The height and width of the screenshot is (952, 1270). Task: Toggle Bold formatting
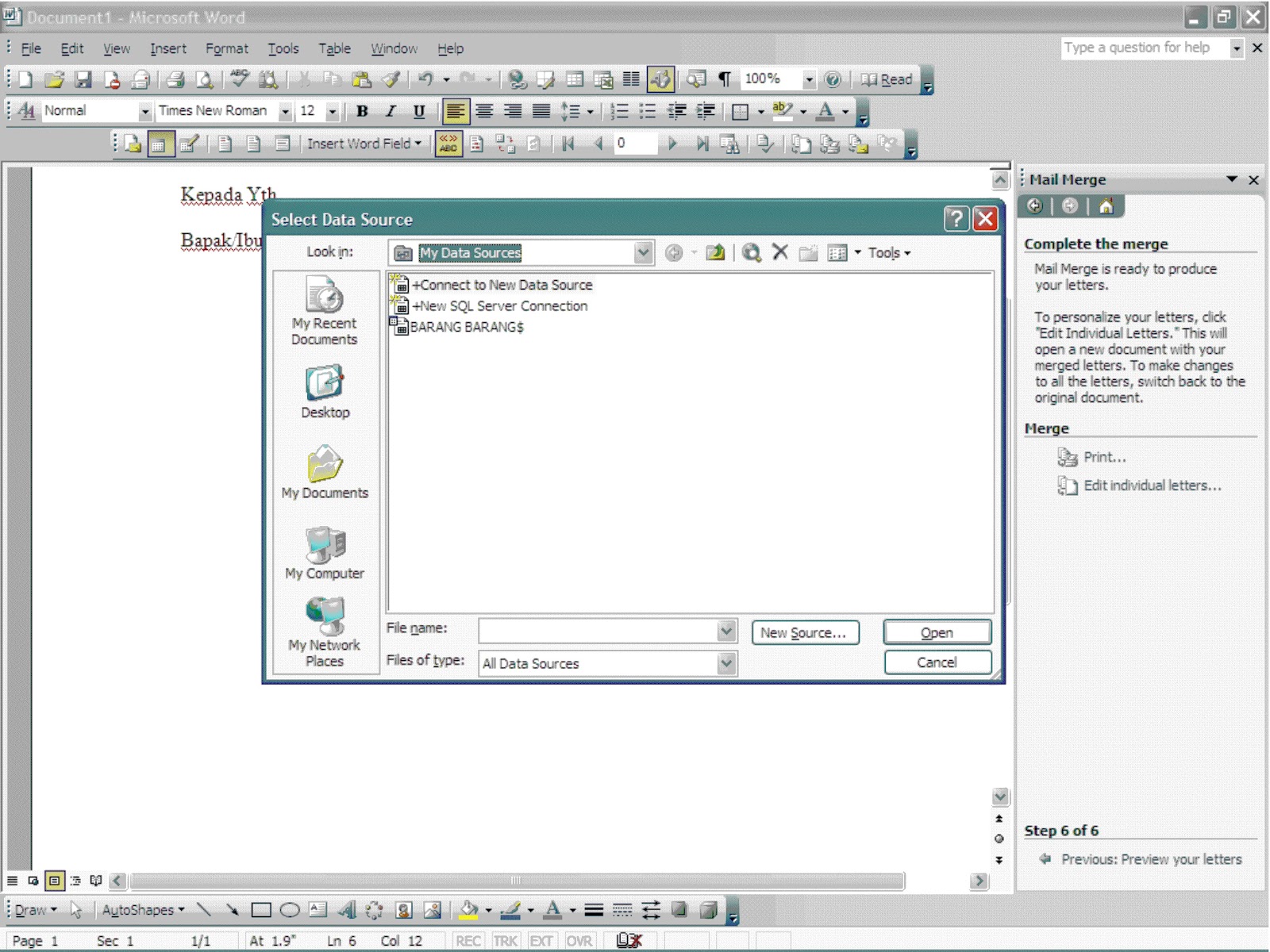click(x=362, y=111)
